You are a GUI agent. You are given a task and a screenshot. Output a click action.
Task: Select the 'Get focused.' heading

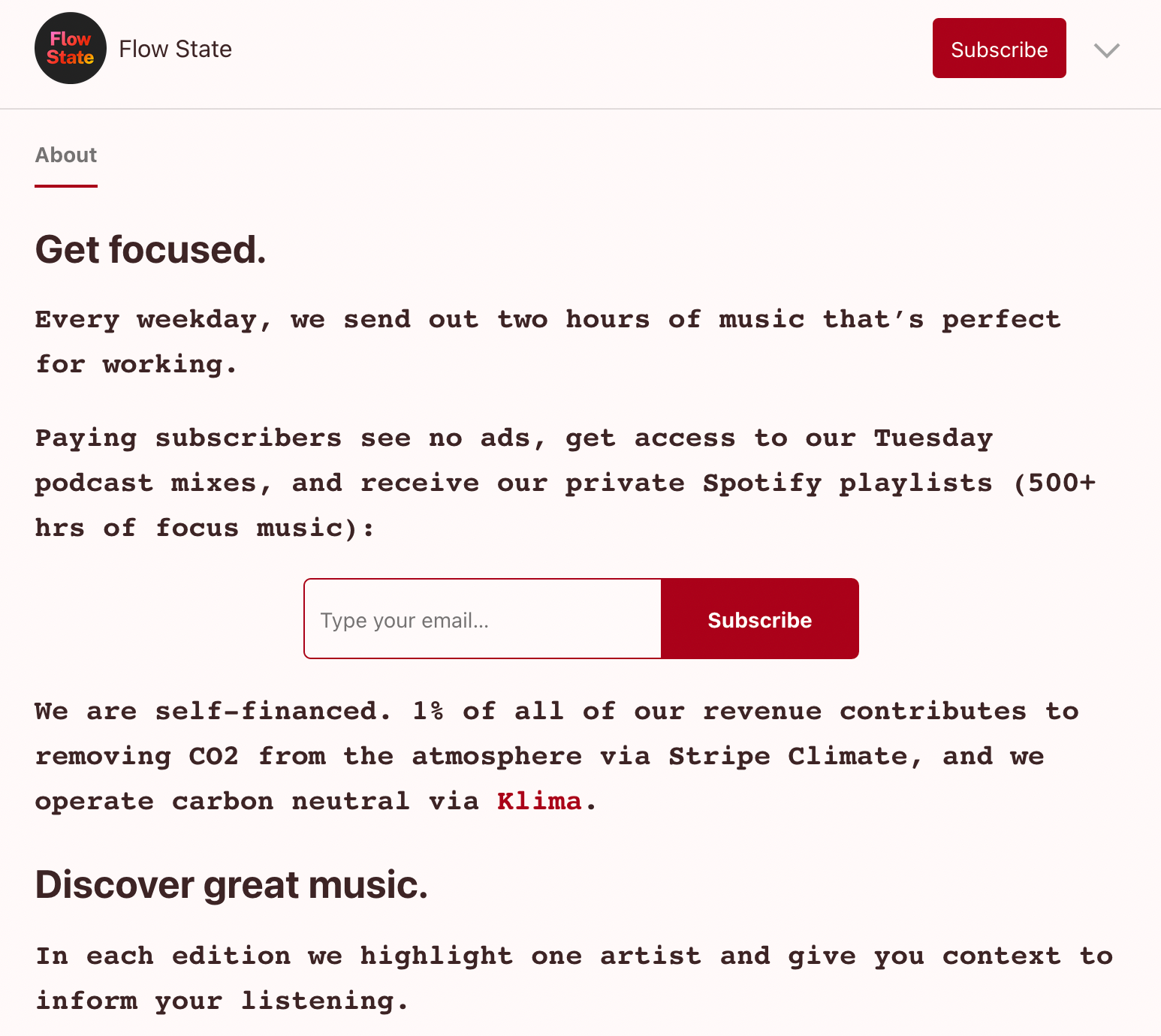pos(150,250)
